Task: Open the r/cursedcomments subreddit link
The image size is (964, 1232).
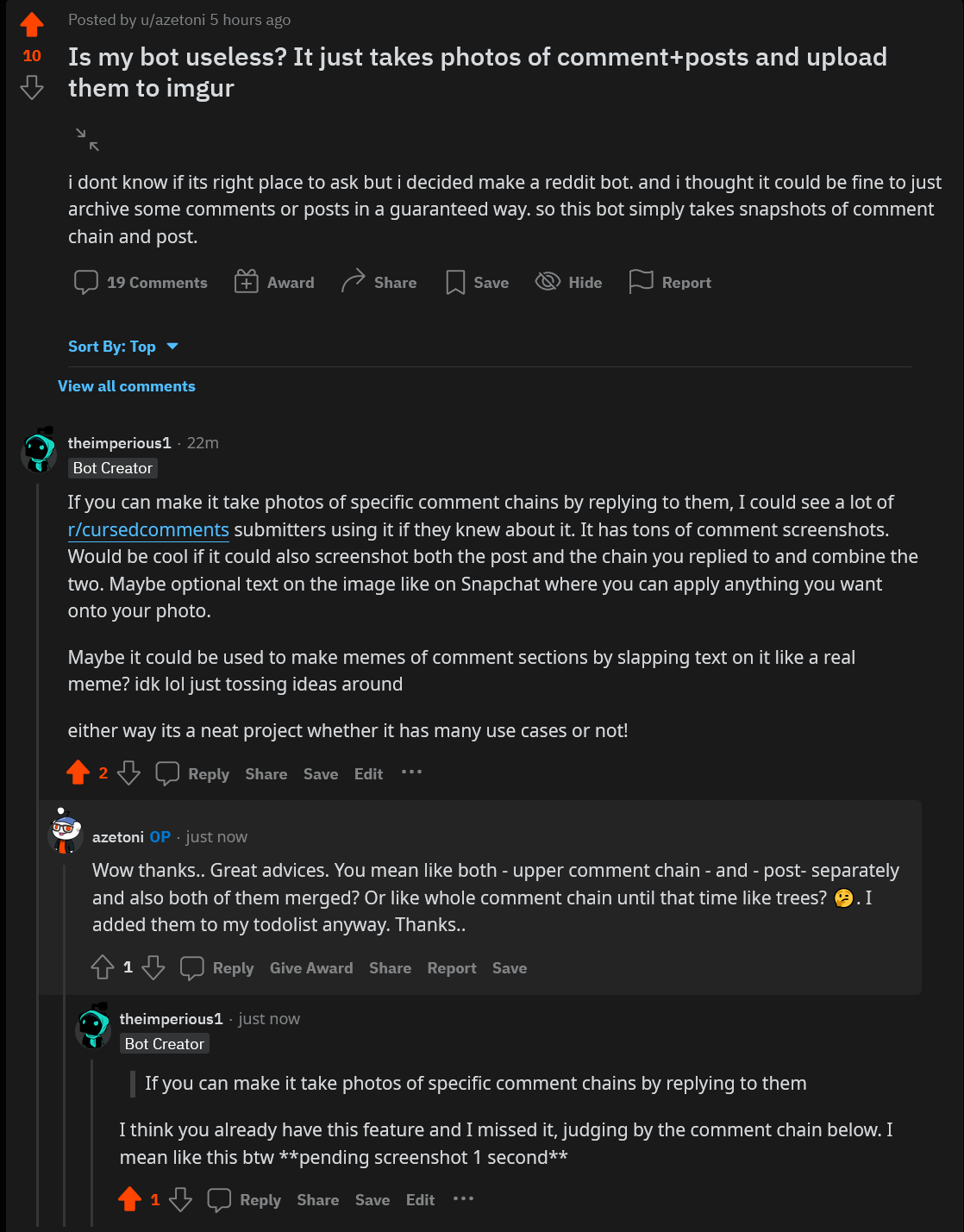Action: (148, 529)
